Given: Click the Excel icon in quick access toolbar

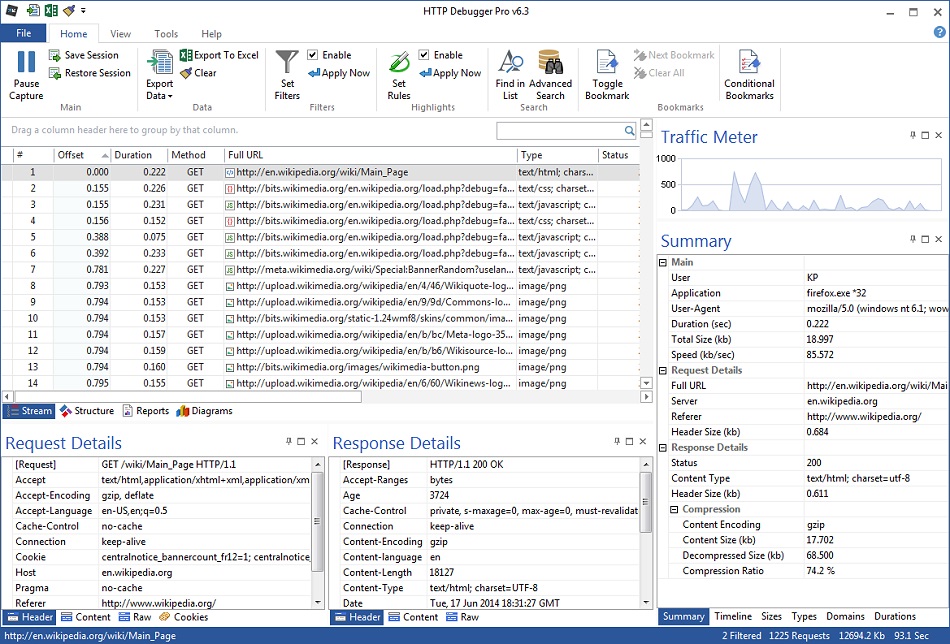Looking at the screenshot, I should [x=51, y=10].
